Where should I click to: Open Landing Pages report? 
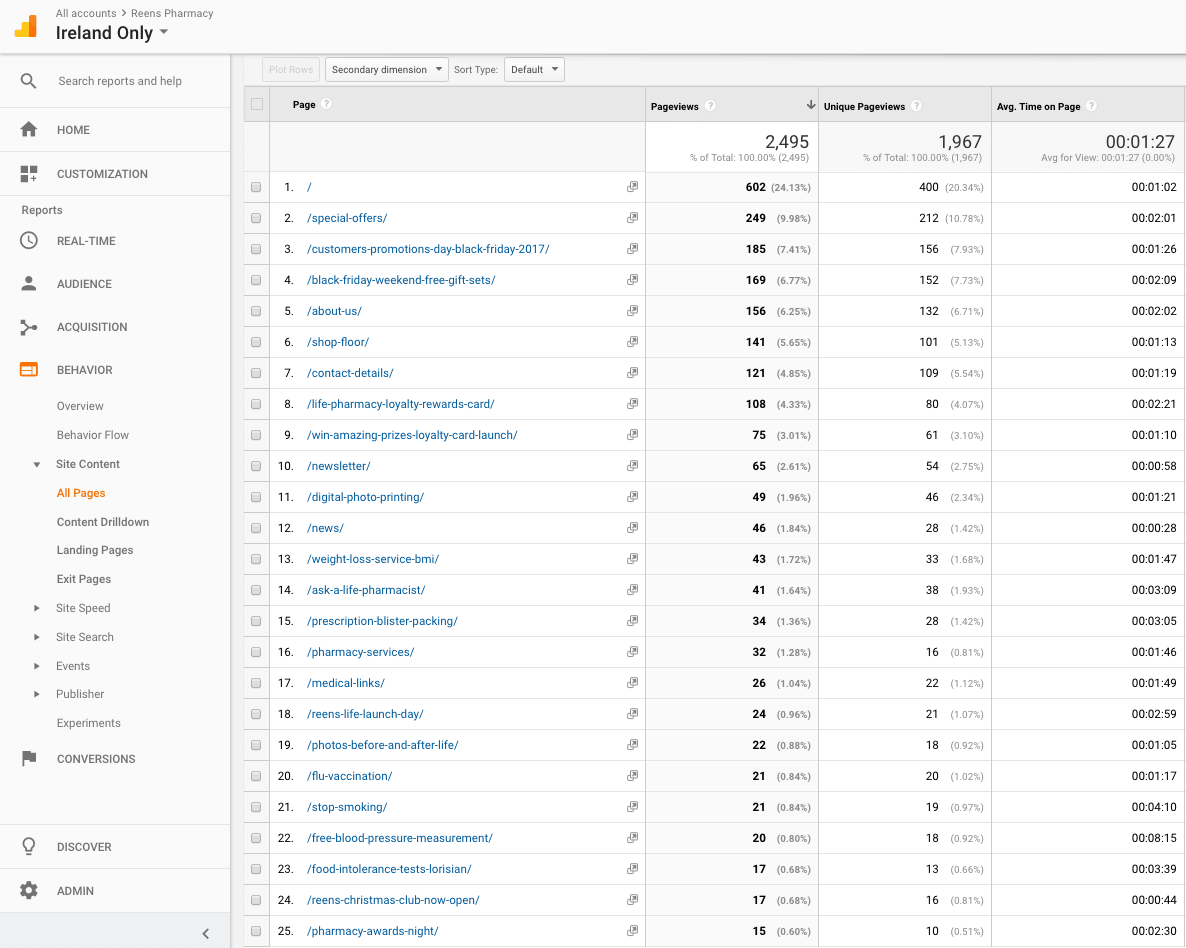[95, 550]
